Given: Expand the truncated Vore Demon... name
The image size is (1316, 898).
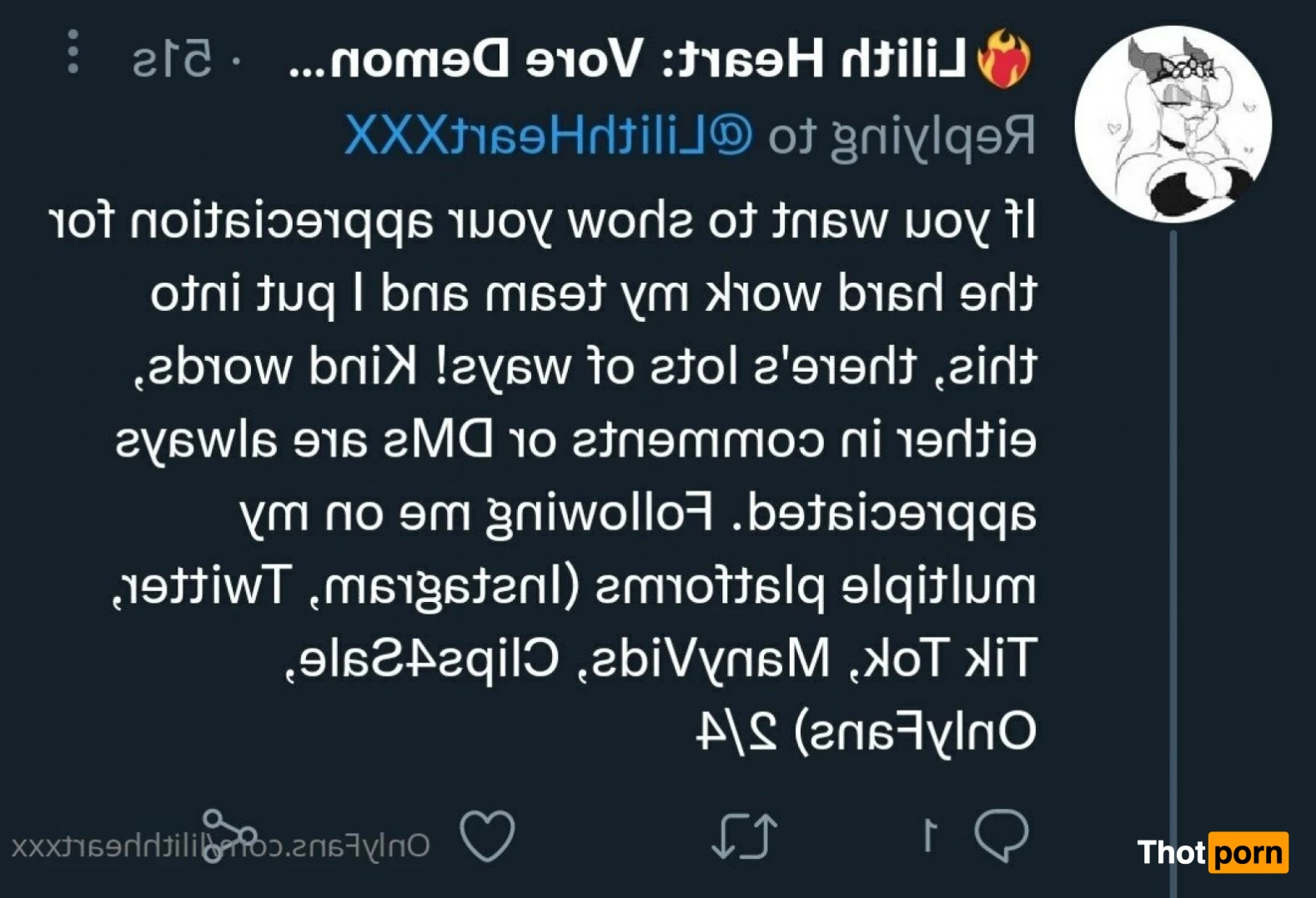Looking at the screenshot, I should (466, 59).
